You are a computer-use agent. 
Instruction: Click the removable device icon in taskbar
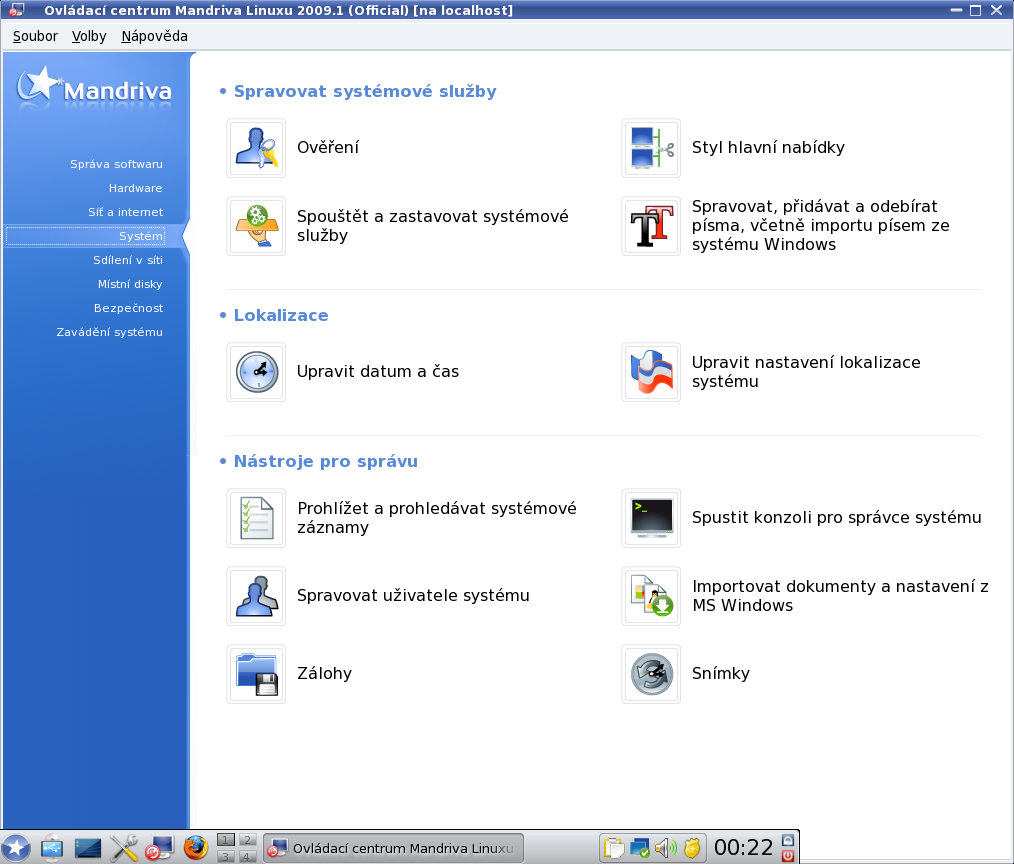click(52, 848)
